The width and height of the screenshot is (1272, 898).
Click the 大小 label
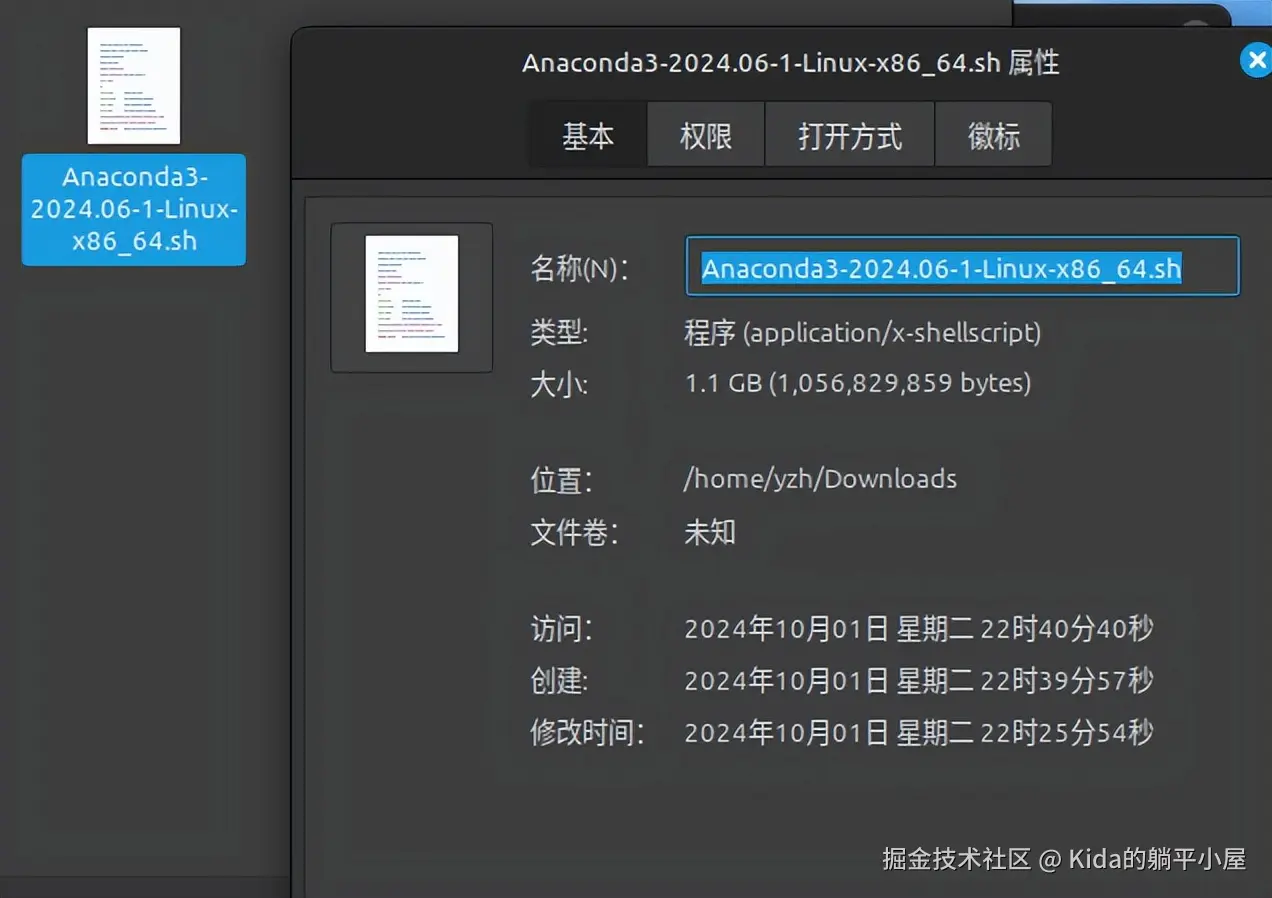tap(560, 384)
